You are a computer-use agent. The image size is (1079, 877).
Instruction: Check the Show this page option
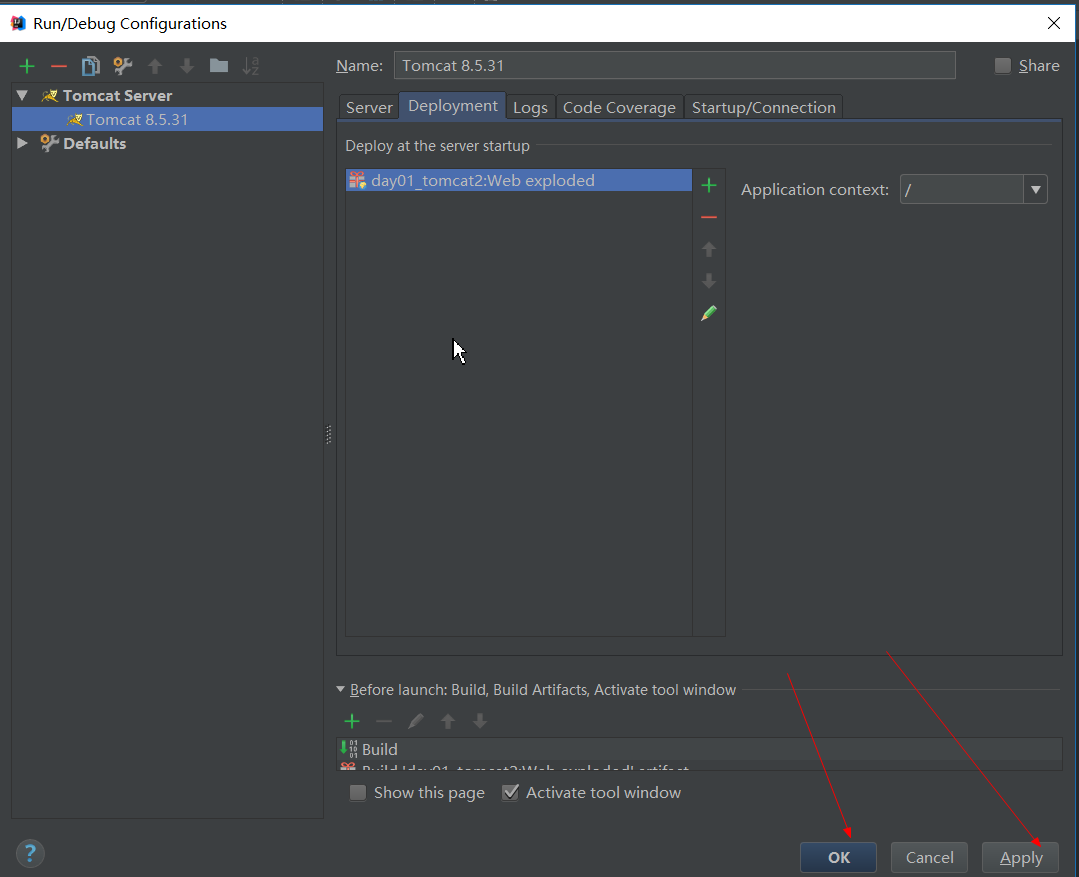358,793
